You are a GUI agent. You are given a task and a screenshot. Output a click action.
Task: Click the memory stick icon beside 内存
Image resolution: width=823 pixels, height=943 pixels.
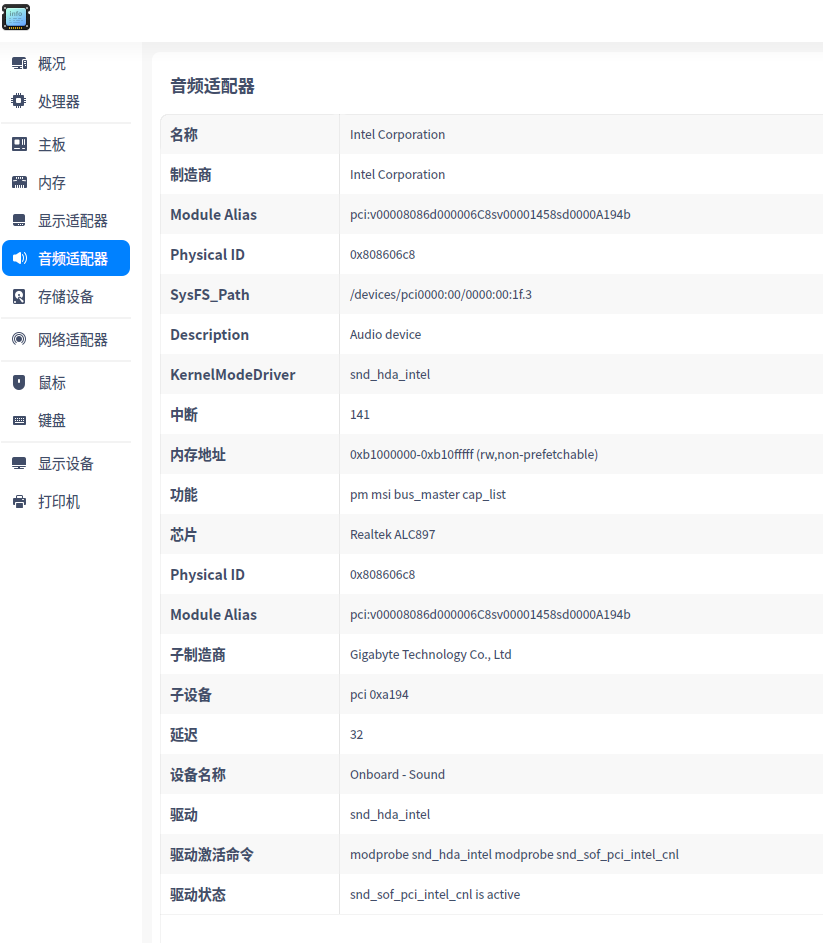click(19, 182)
